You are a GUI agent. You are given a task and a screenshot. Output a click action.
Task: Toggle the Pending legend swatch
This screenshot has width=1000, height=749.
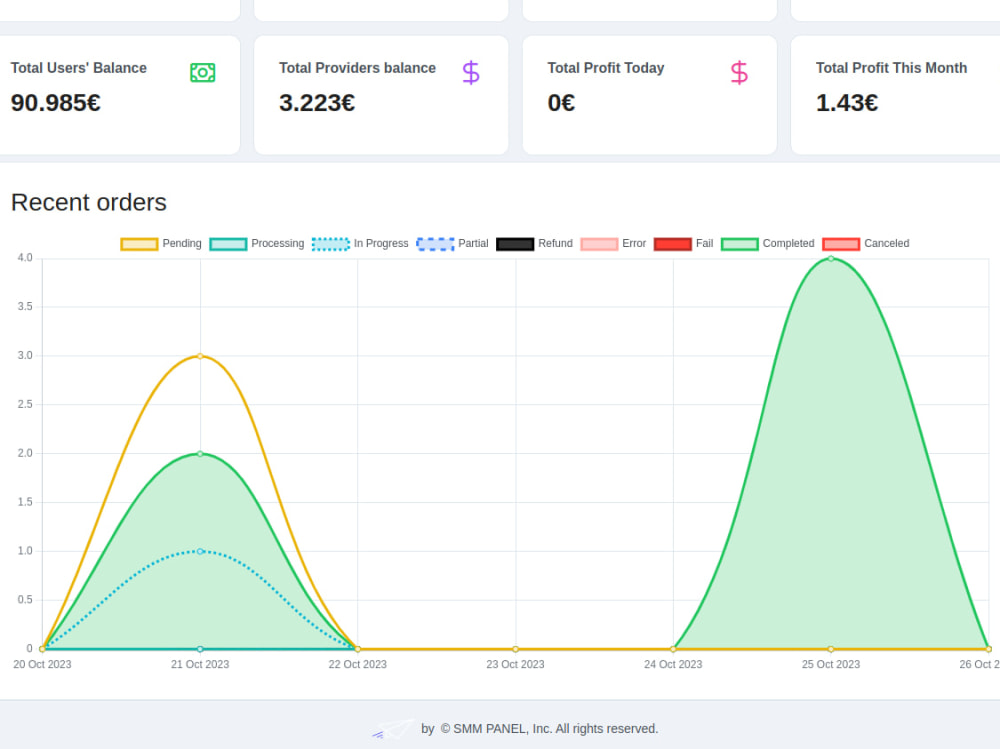pyautogui.click(x=139, y=244)
